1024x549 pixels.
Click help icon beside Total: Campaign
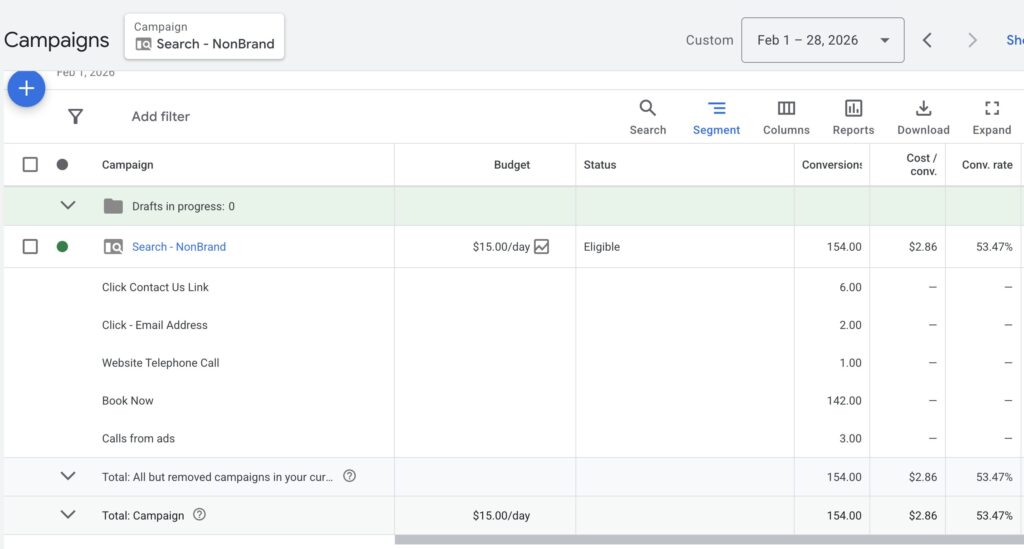coord(199,514)
